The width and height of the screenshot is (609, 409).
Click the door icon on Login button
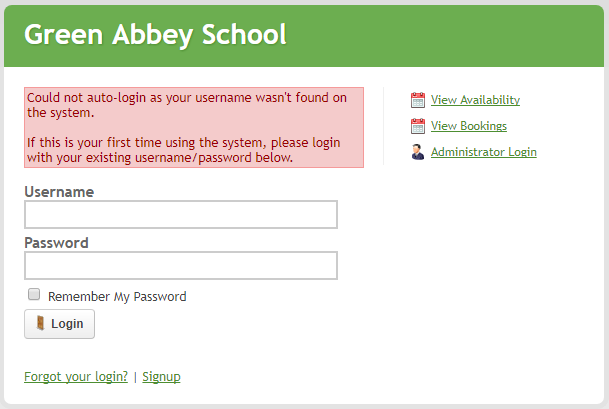tap(41, 324)
